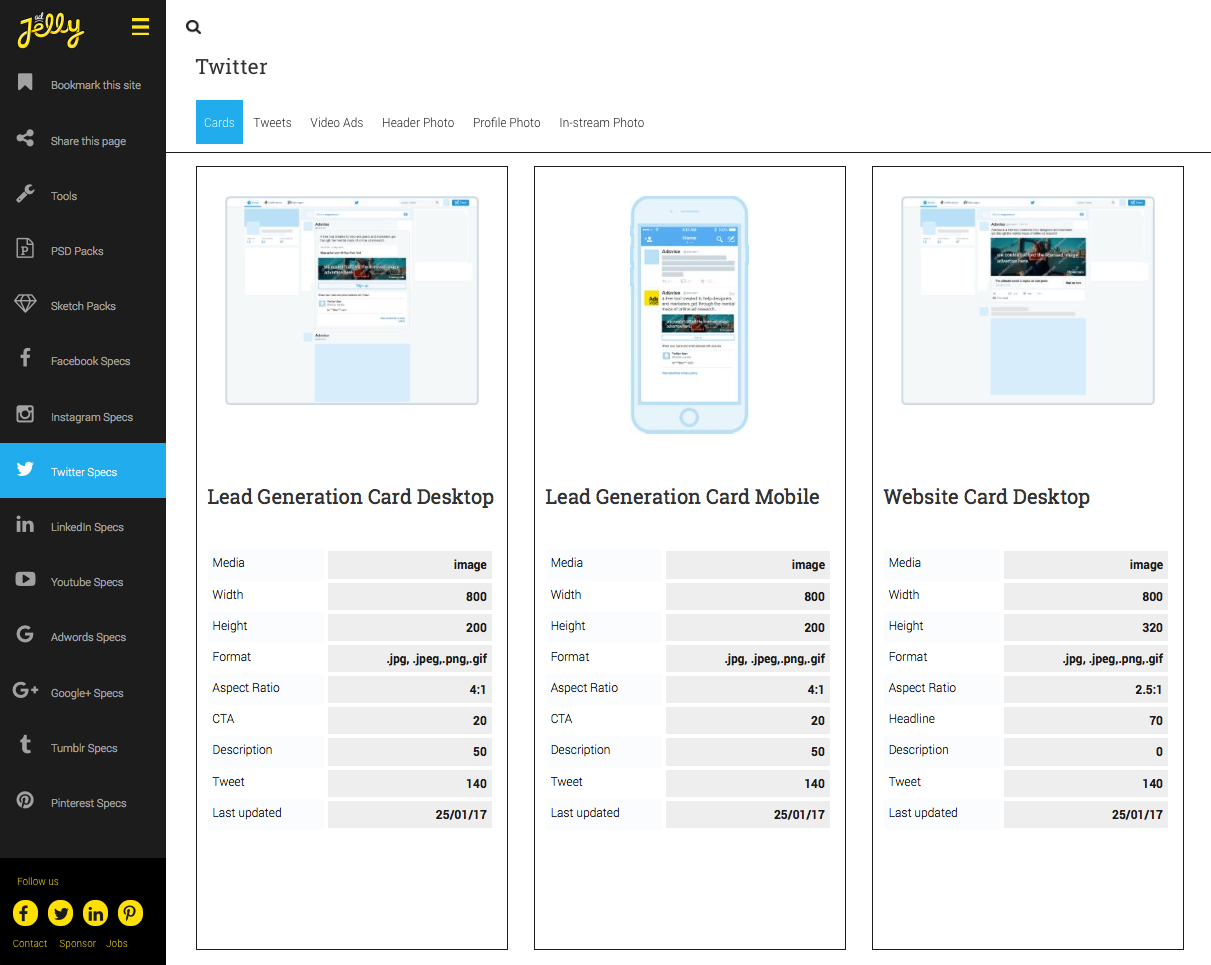1211x965 pixels.
Task: Open the Video Ads tab
Action: [337, 122]
